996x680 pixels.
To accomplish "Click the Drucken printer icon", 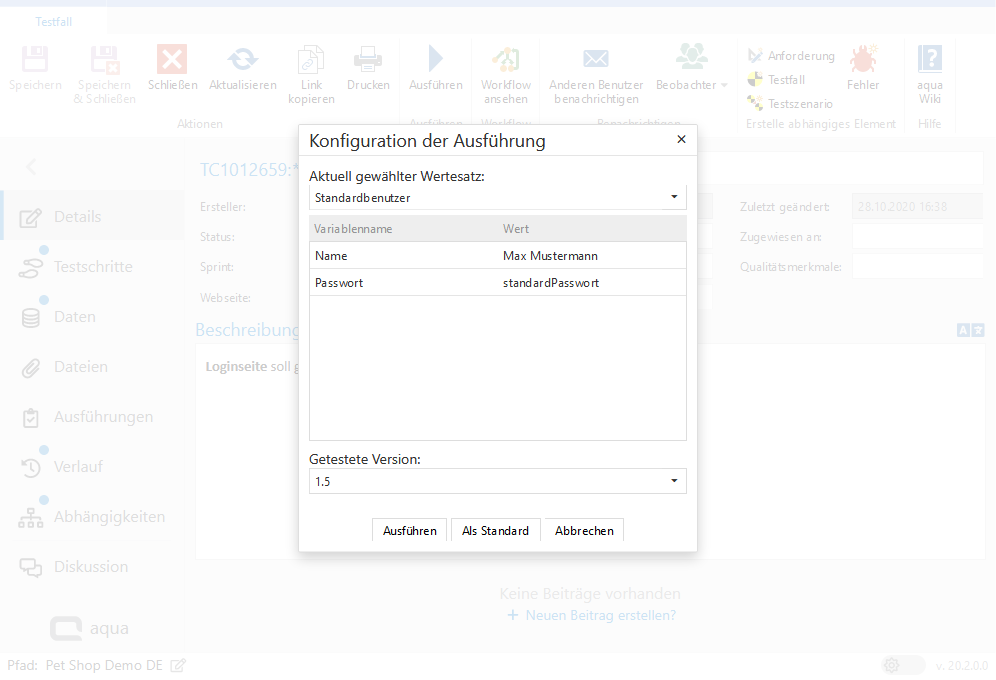I will click(368, 60).
